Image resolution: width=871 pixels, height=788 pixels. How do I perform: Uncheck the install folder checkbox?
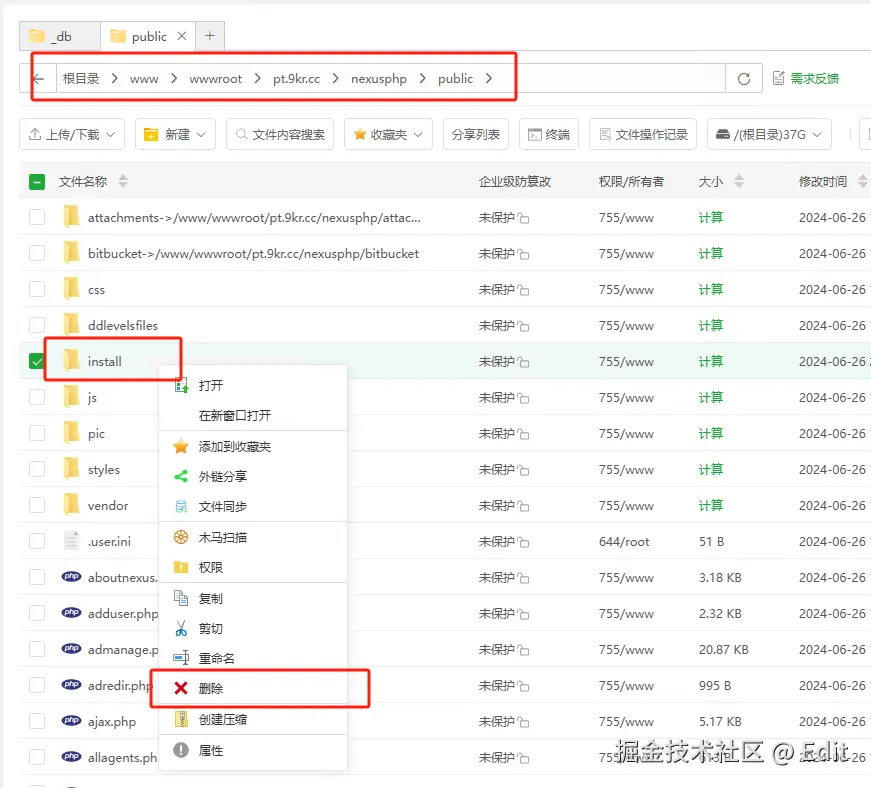[x=37, y=362]
